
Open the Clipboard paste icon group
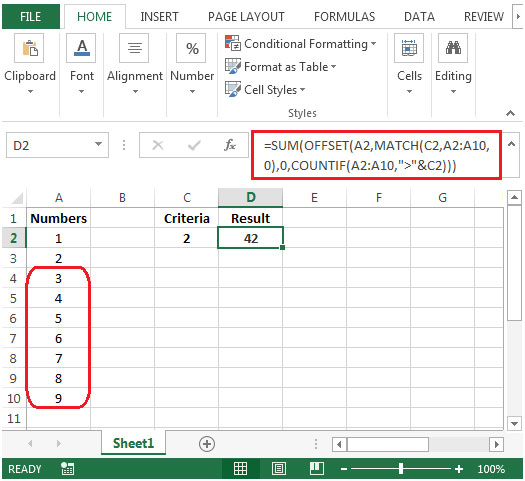point(29,48)
